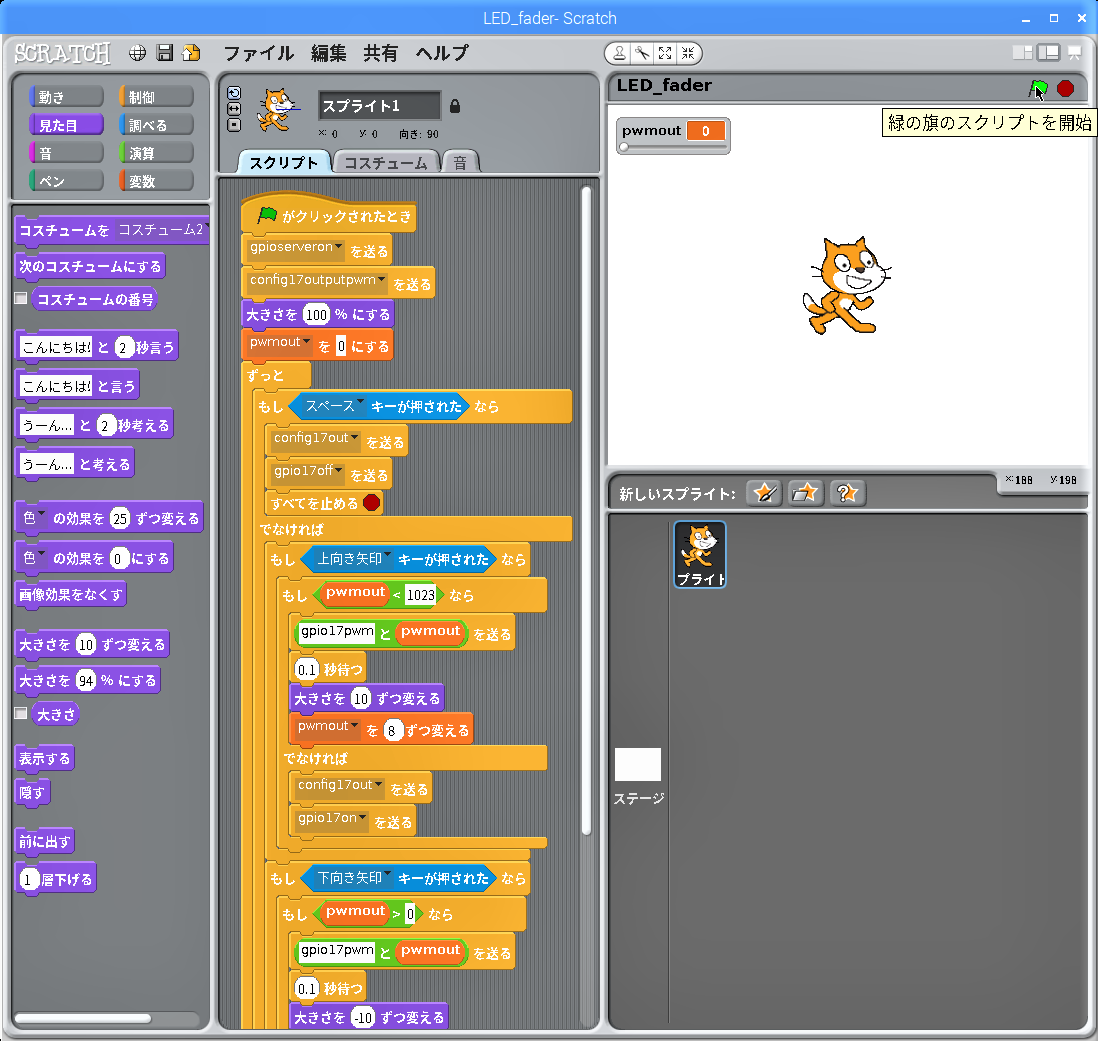Edit the 1023 value in comparison block

click(x=420, y=594)
